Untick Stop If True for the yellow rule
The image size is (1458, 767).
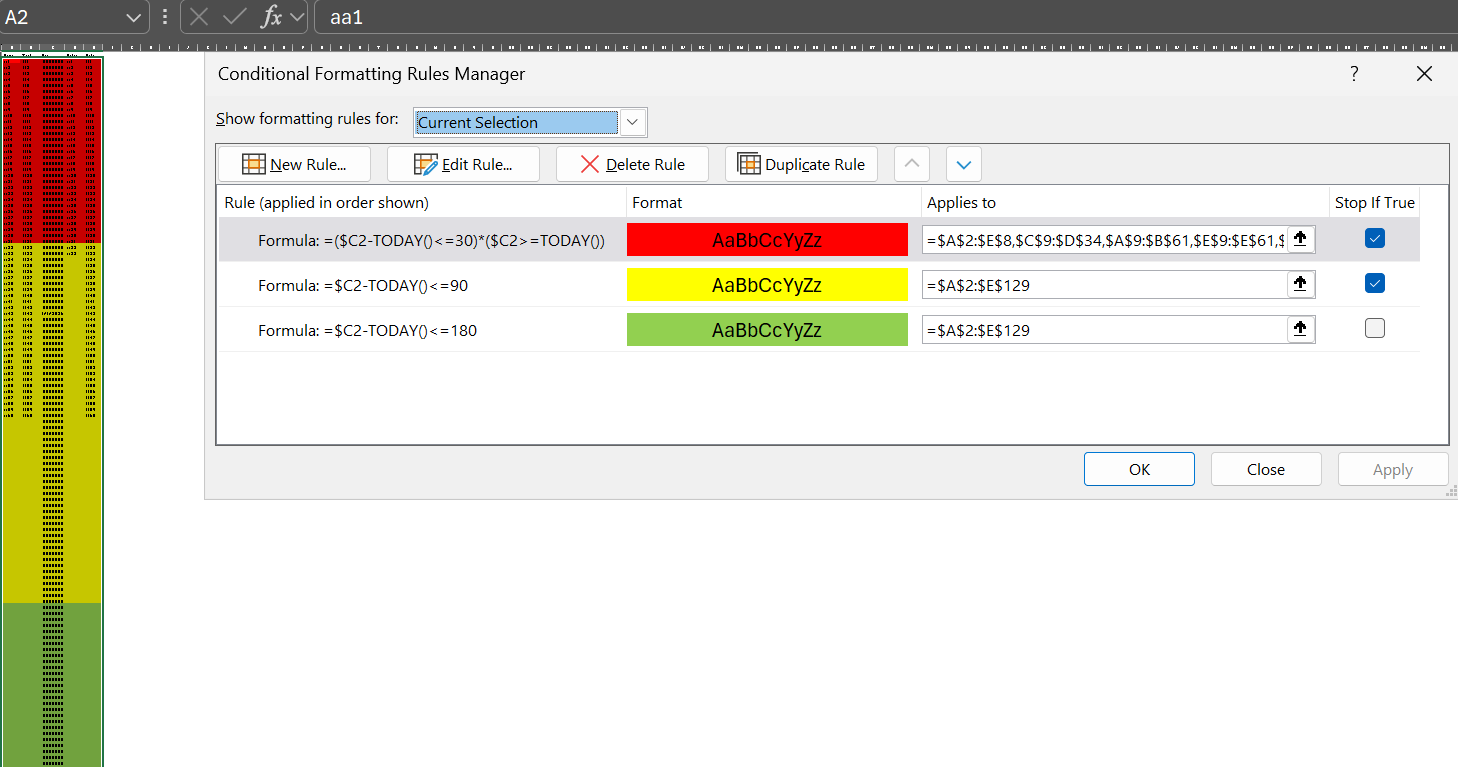(x=1375, y=284)
